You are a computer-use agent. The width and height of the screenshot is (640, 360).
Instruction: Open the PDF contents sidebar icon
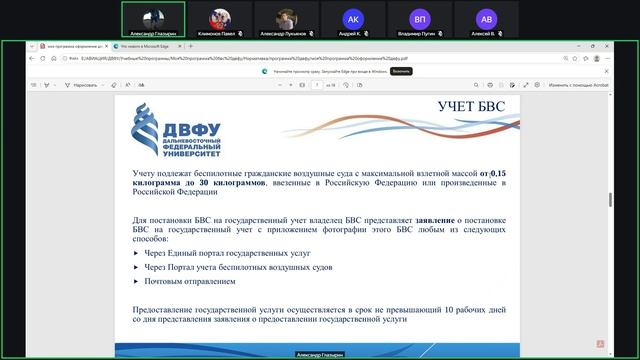[34, 85]
